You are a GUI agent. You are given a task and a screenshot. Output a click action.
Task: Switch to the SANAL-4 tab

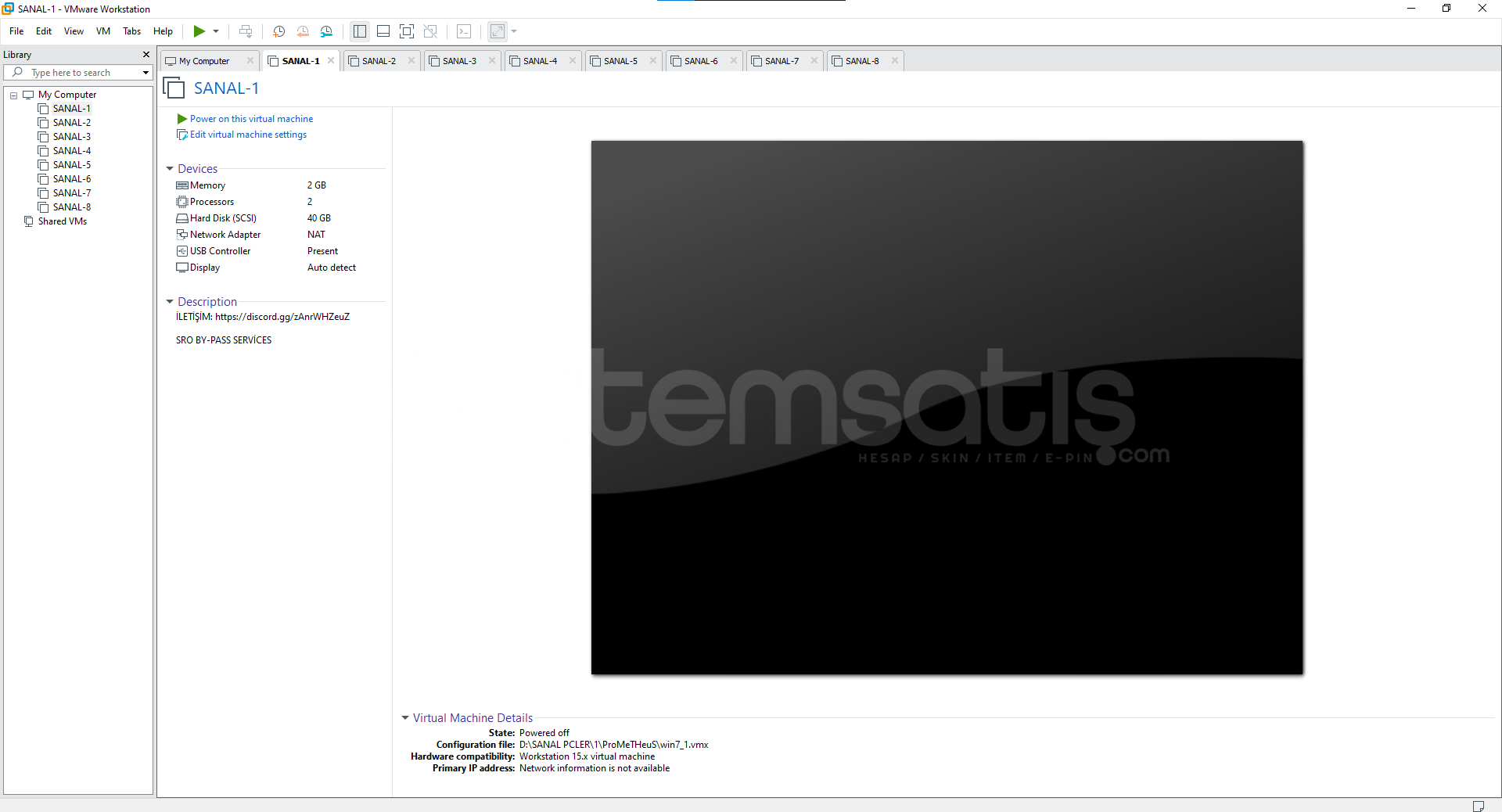540,61
